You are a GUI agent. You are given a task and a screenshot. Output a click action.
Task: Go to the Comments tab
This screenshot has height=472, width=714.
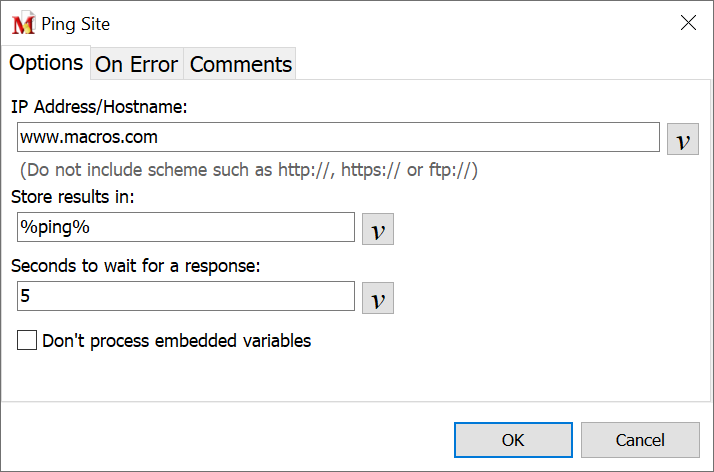click(241, 65)
